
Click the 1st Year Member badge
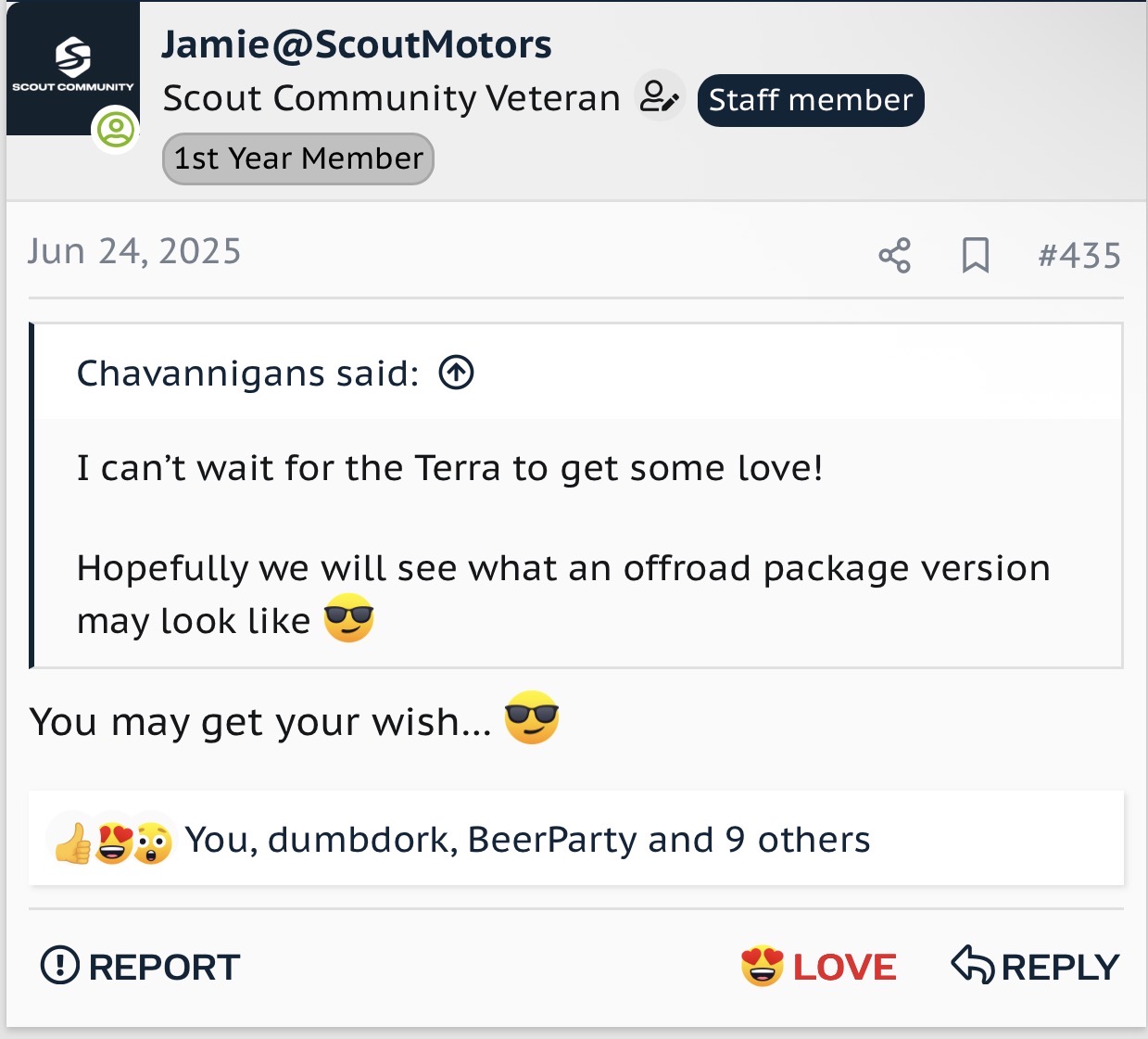298,158
